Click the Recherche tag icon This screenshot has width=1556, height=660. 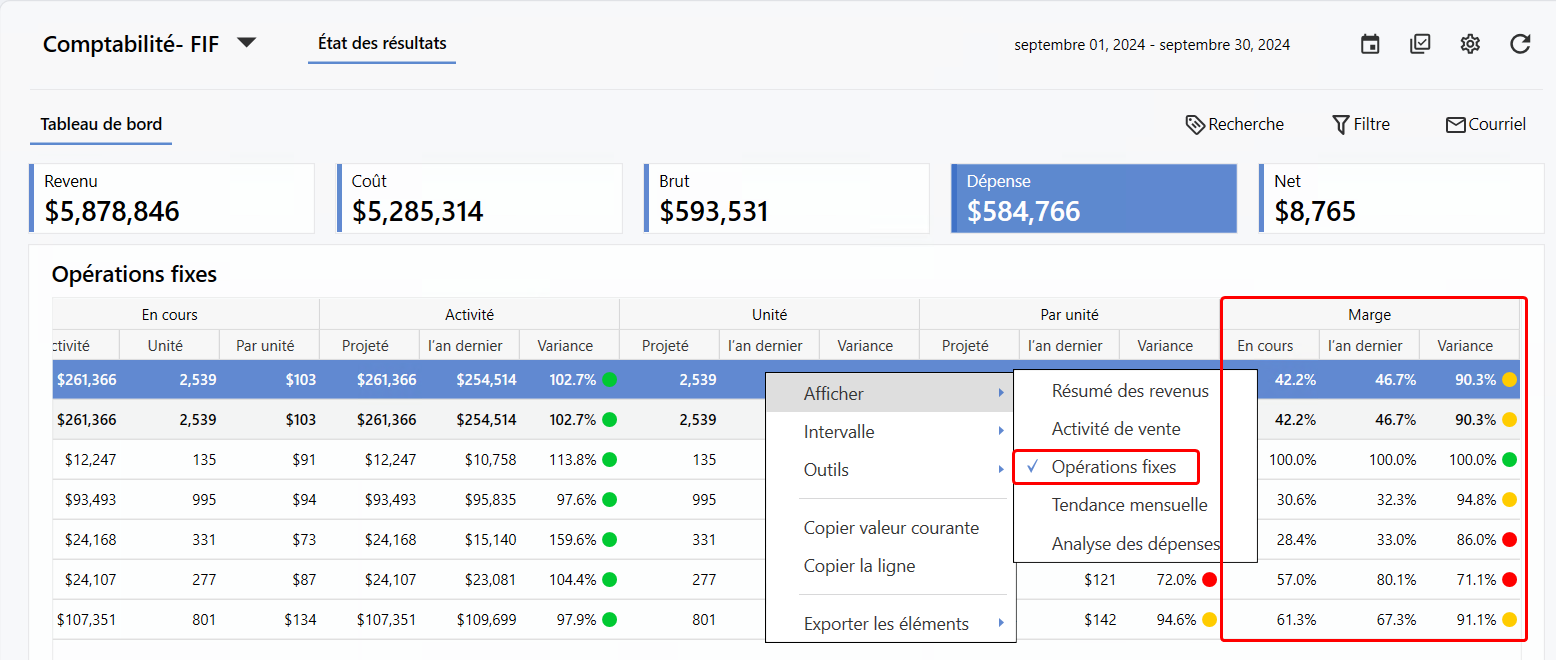click(x=1194, y=124)
